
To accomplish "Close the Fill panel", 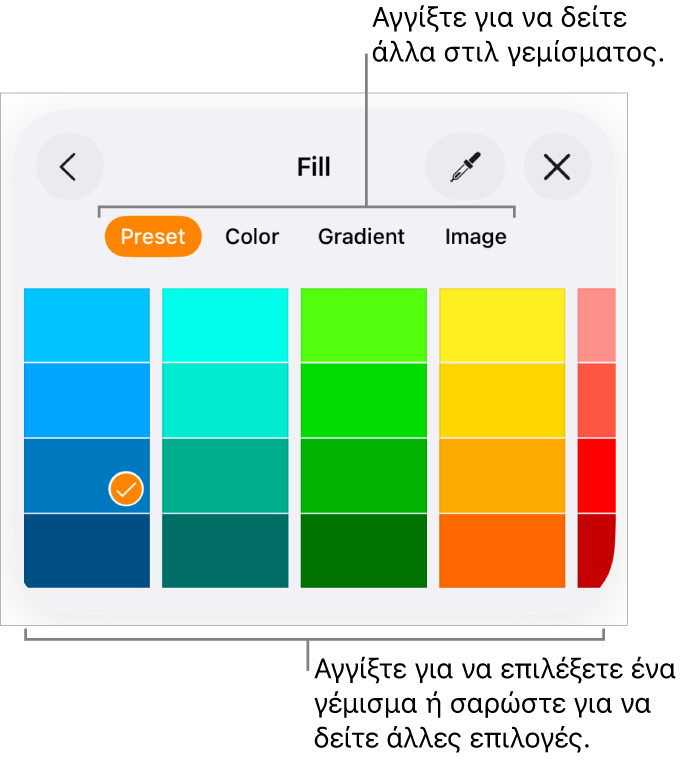I will click(557, 167).
